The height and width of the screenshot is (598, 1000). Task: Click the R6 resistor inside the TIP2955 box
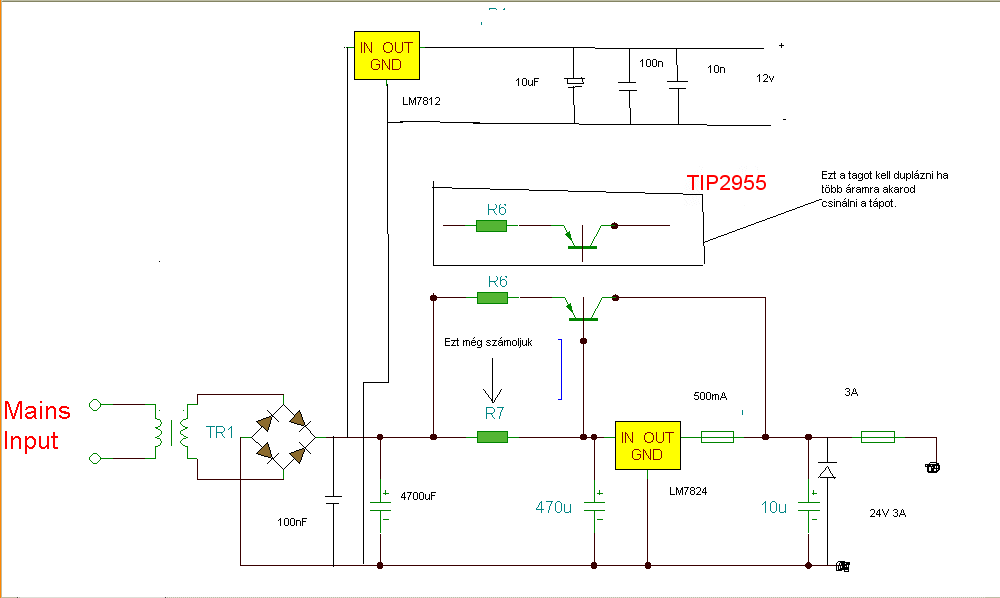point(491,226)
